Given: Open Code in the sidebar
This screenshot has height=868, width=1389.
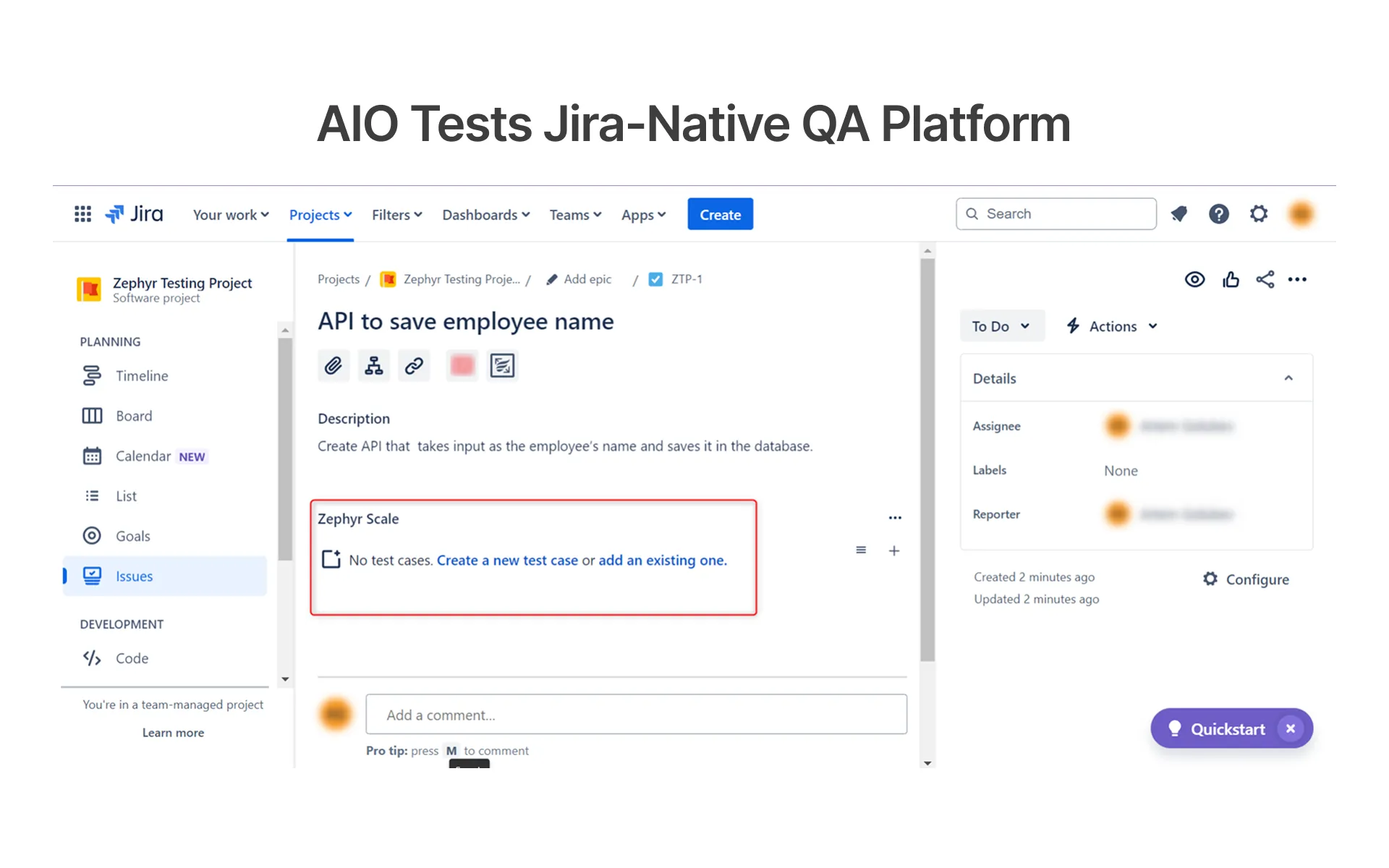Looking at the screenshot, I should pos(165,658).
